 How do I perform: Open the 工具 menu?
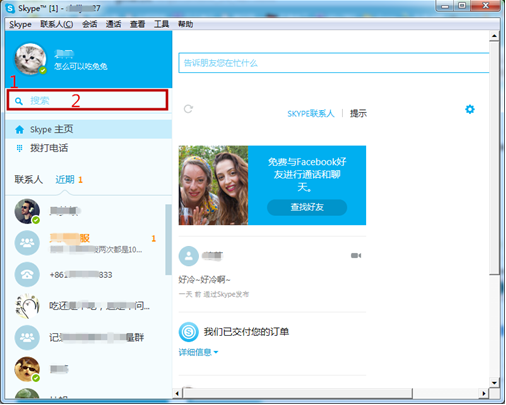[x=161, y=24]
